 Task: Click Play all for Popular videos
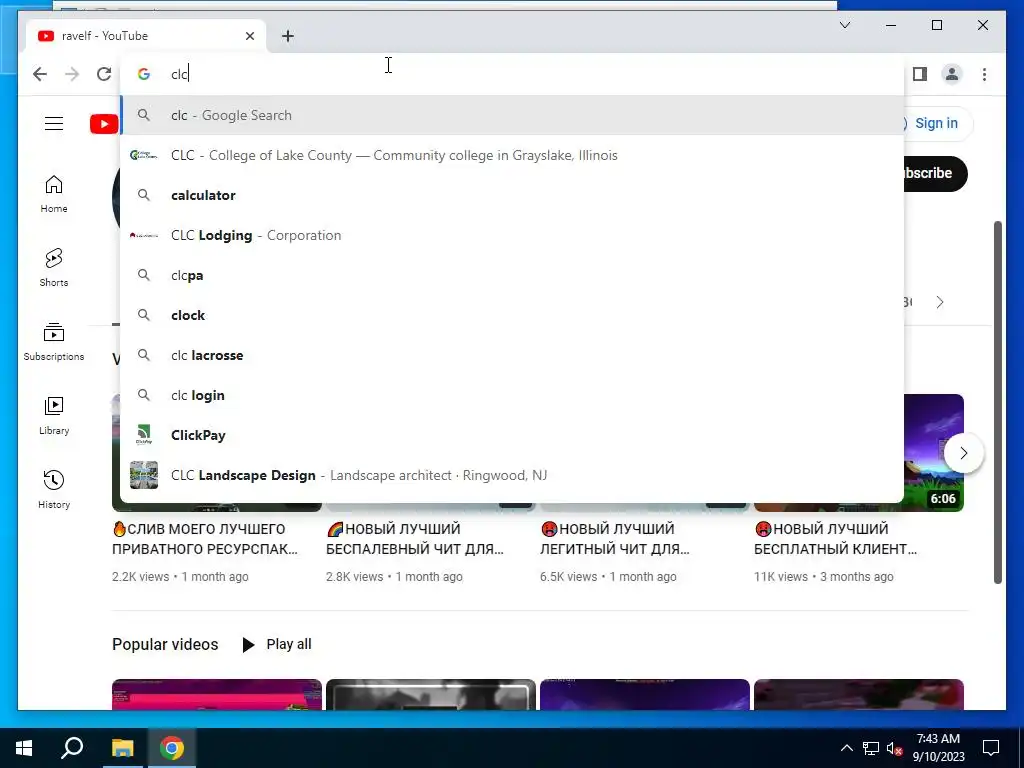point(277,645)
